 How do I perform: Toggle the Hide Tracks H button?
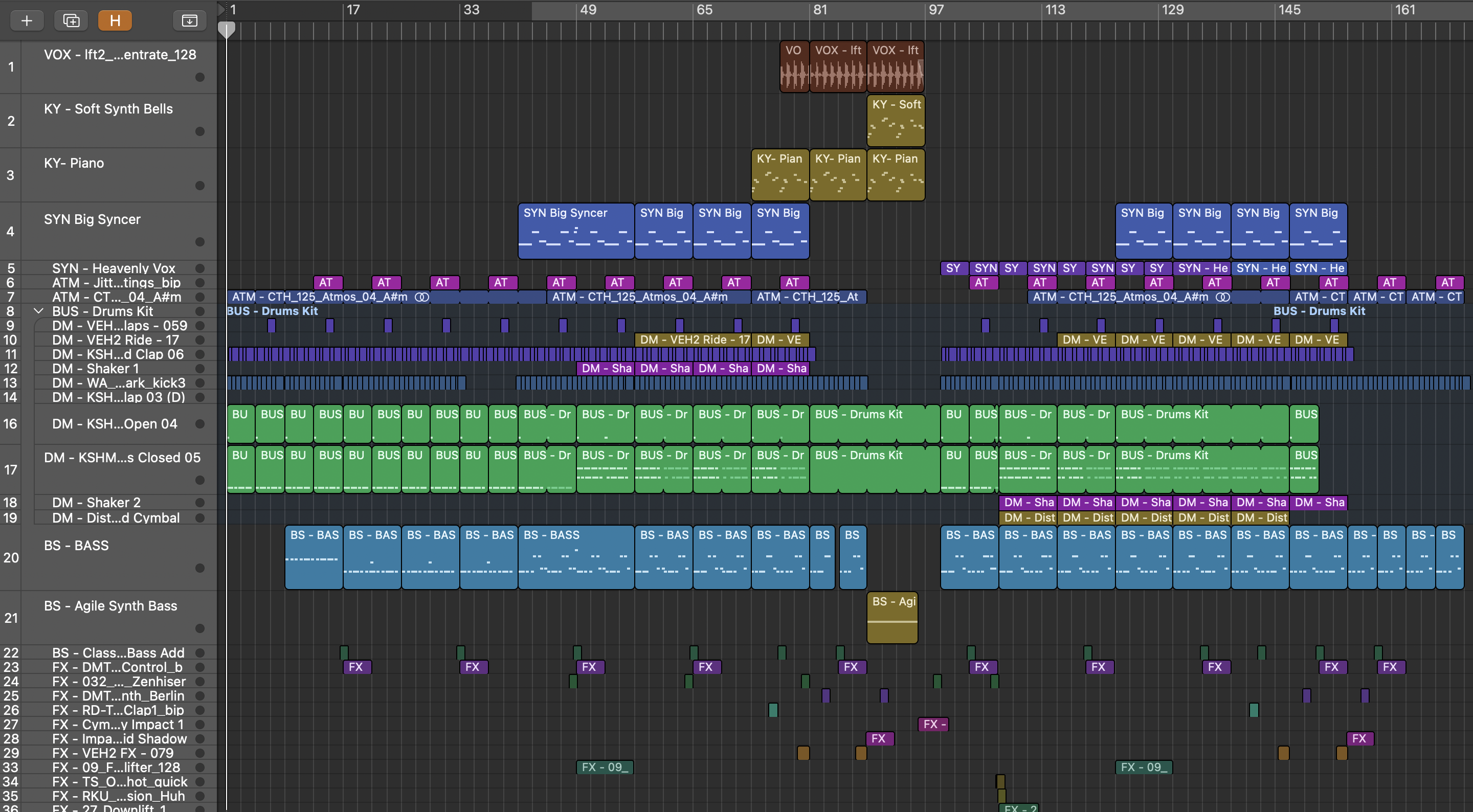(115, 20)
